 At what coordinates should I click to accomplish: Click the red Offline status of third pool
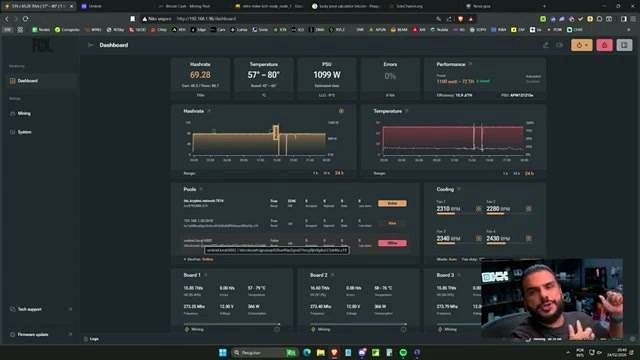click(392, 243)
